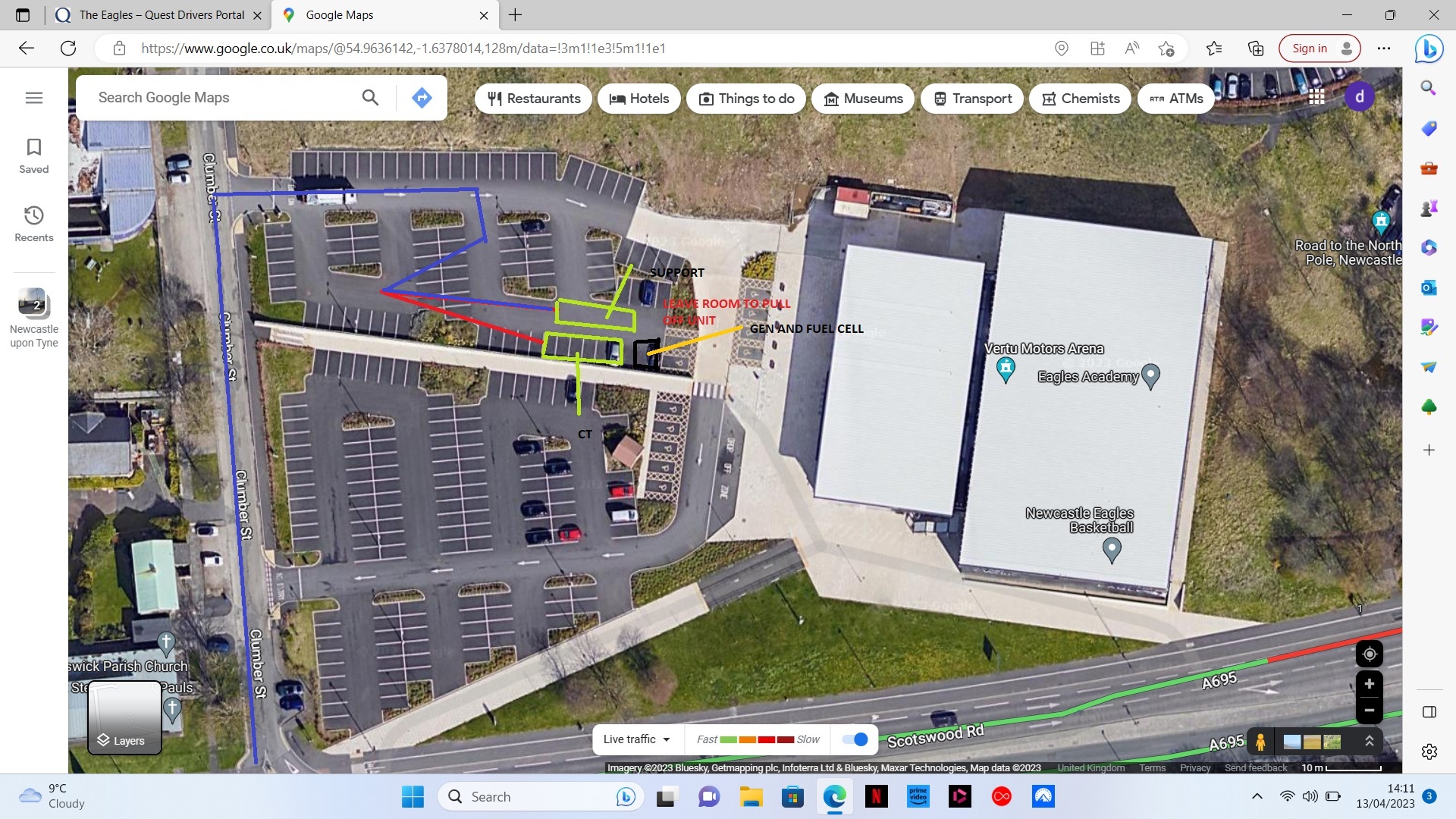Open Netflix from the taskbar
The width and height of the screenshot is (1456, 819).
[876, 796]
